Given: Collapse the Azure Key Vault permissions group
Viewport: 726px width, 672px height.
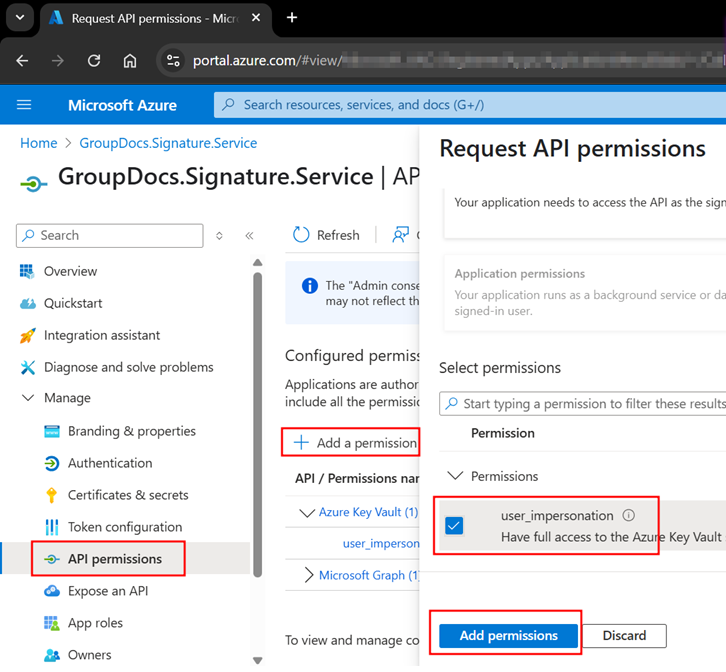Looking at the screenshot, I should coord(307,512).
